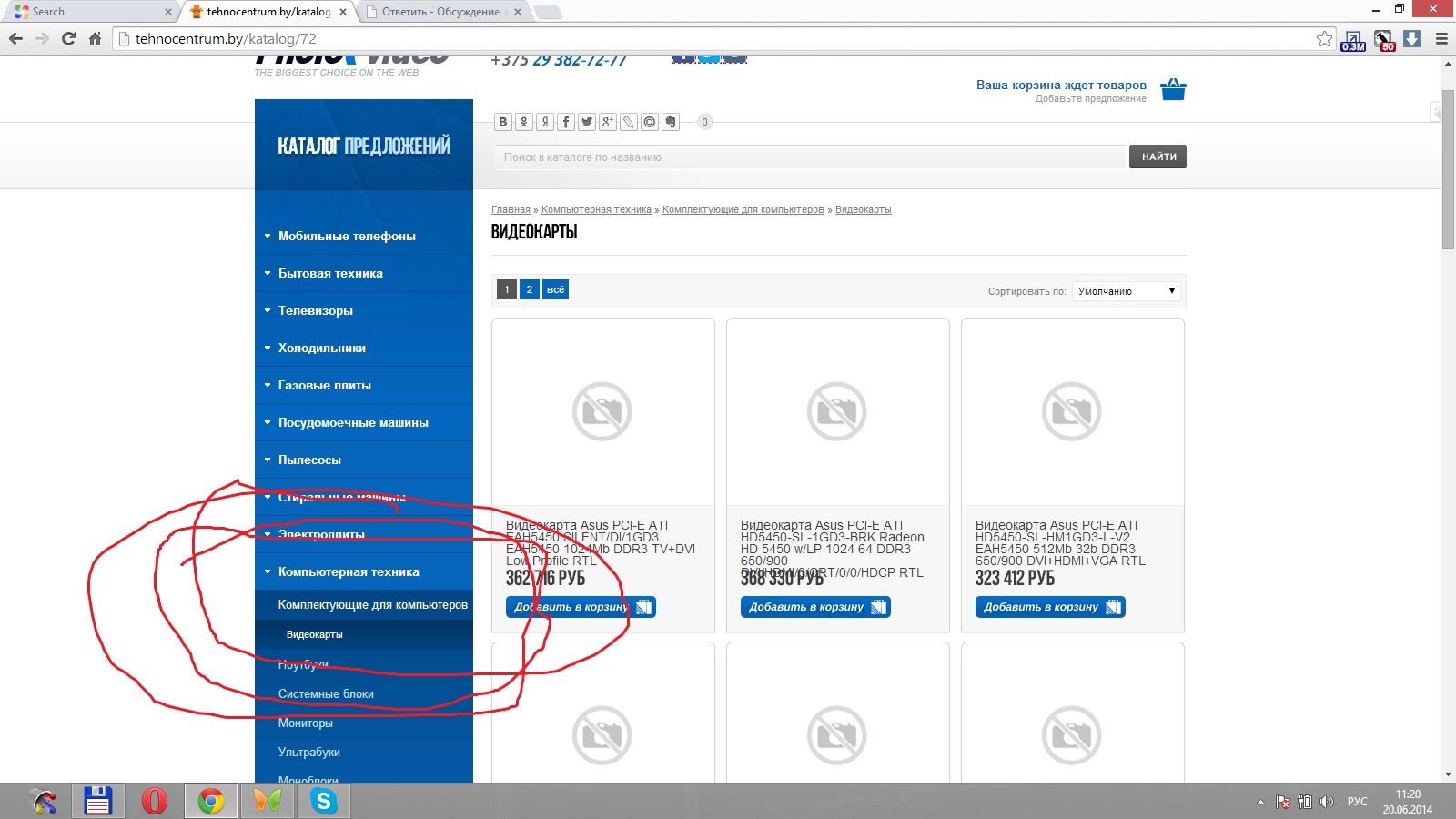Click the floppy disk taskbar icon
This screenshot has width=1456, height=819.
[97, 801]
